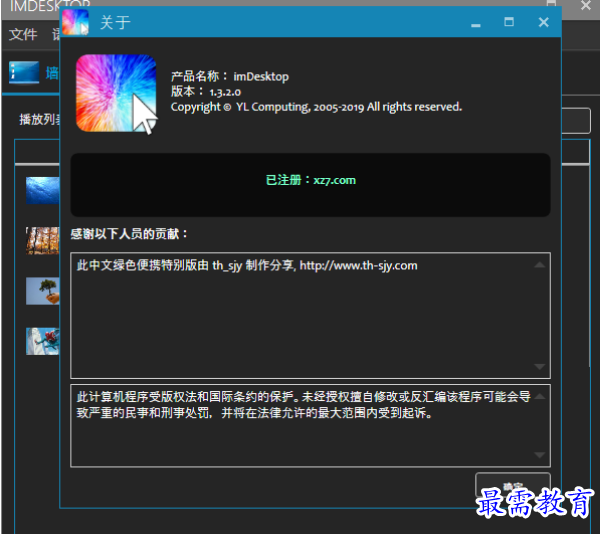This screenshot has height=534, width=600.
Task: Click the 此计算机程序受版权法 notice text
Action: pyautogui.click(x=303, y=405)
